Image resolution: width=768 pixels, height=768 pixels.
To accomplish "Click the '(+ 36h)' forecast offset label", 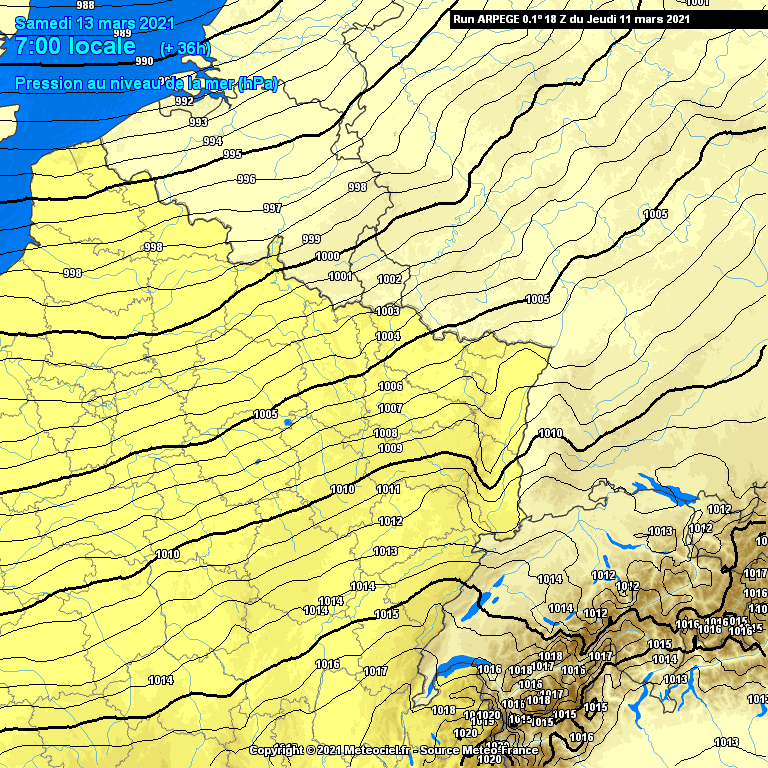I will point(185,49).
